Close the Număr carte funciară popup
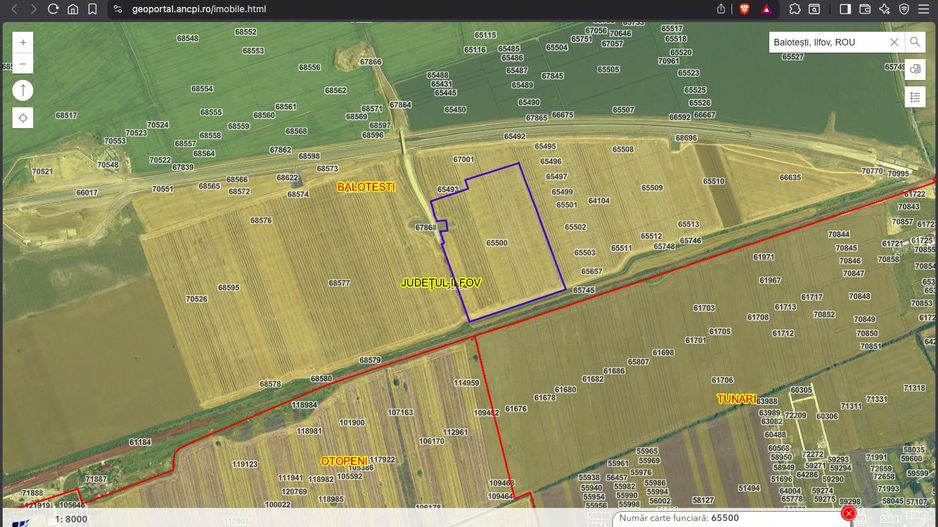Image resolution: width=938 pixels, height=527 pixels. click(848, 513)
